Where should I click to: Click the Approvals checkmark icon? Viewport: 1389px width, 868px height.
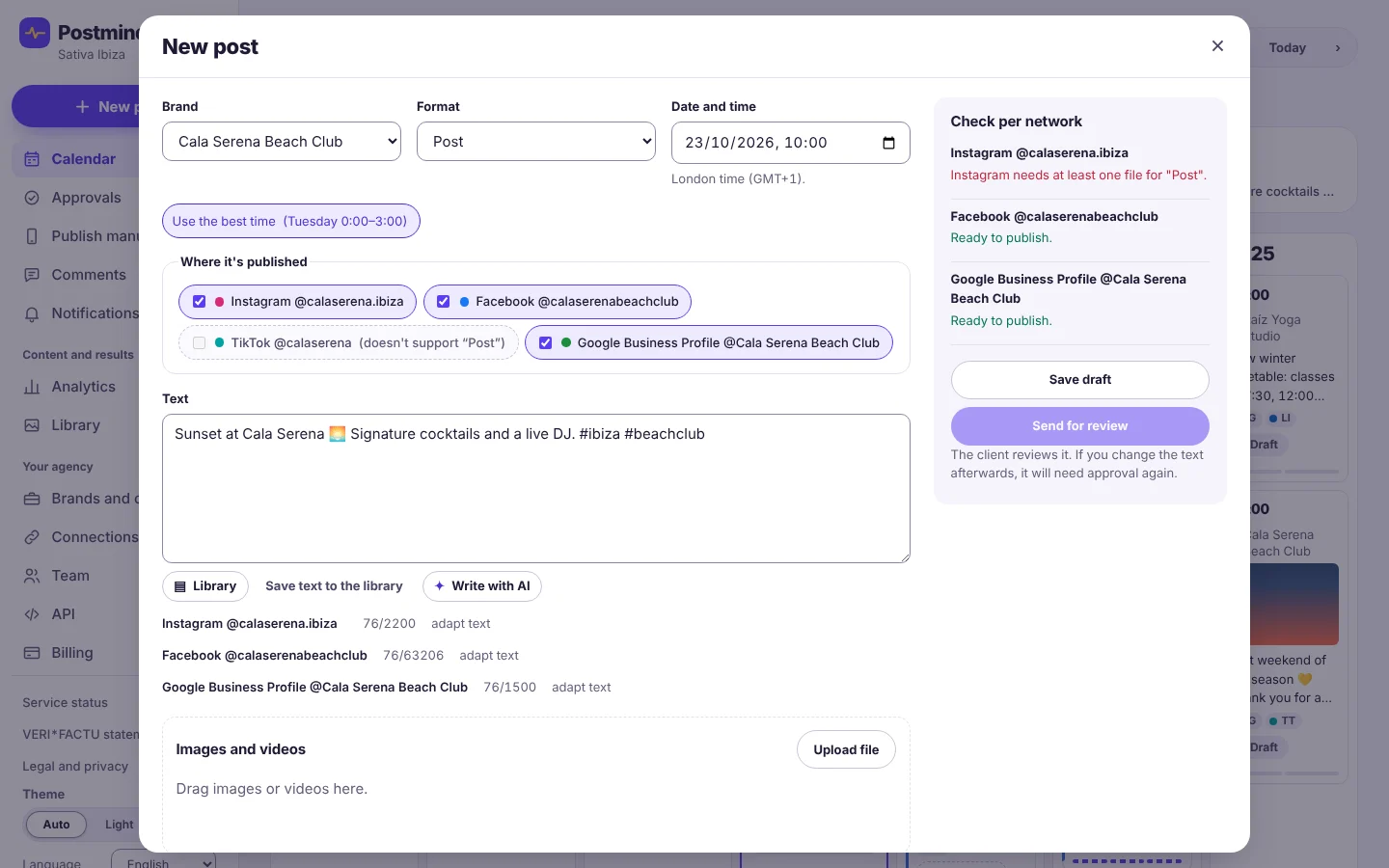[x=32, y=198]
